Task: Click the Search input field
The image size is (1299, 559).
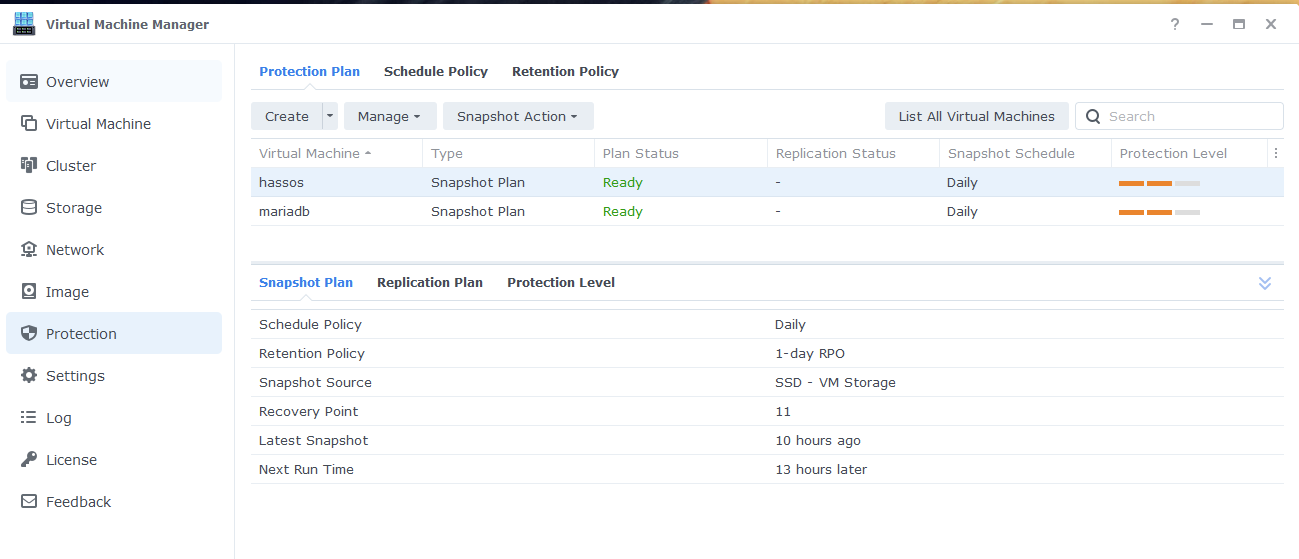Action: point(1190,116)
